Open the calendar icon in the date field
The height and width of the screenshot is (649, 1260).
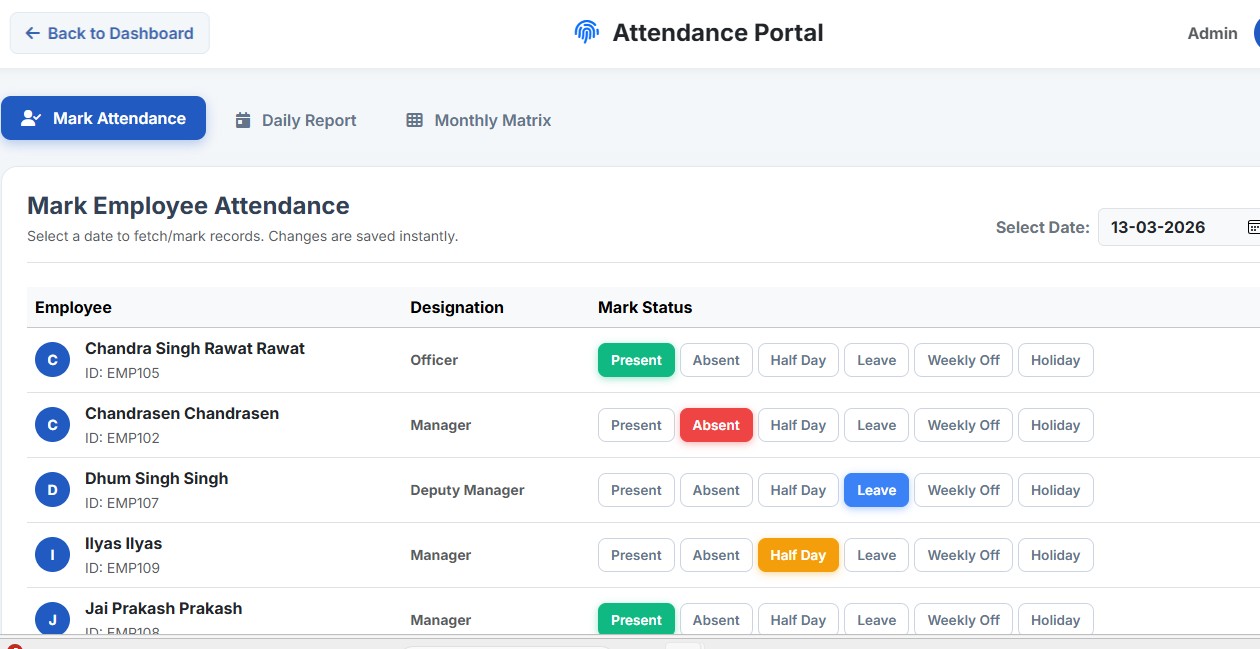pyautogui.click(x=1253, y=227)
